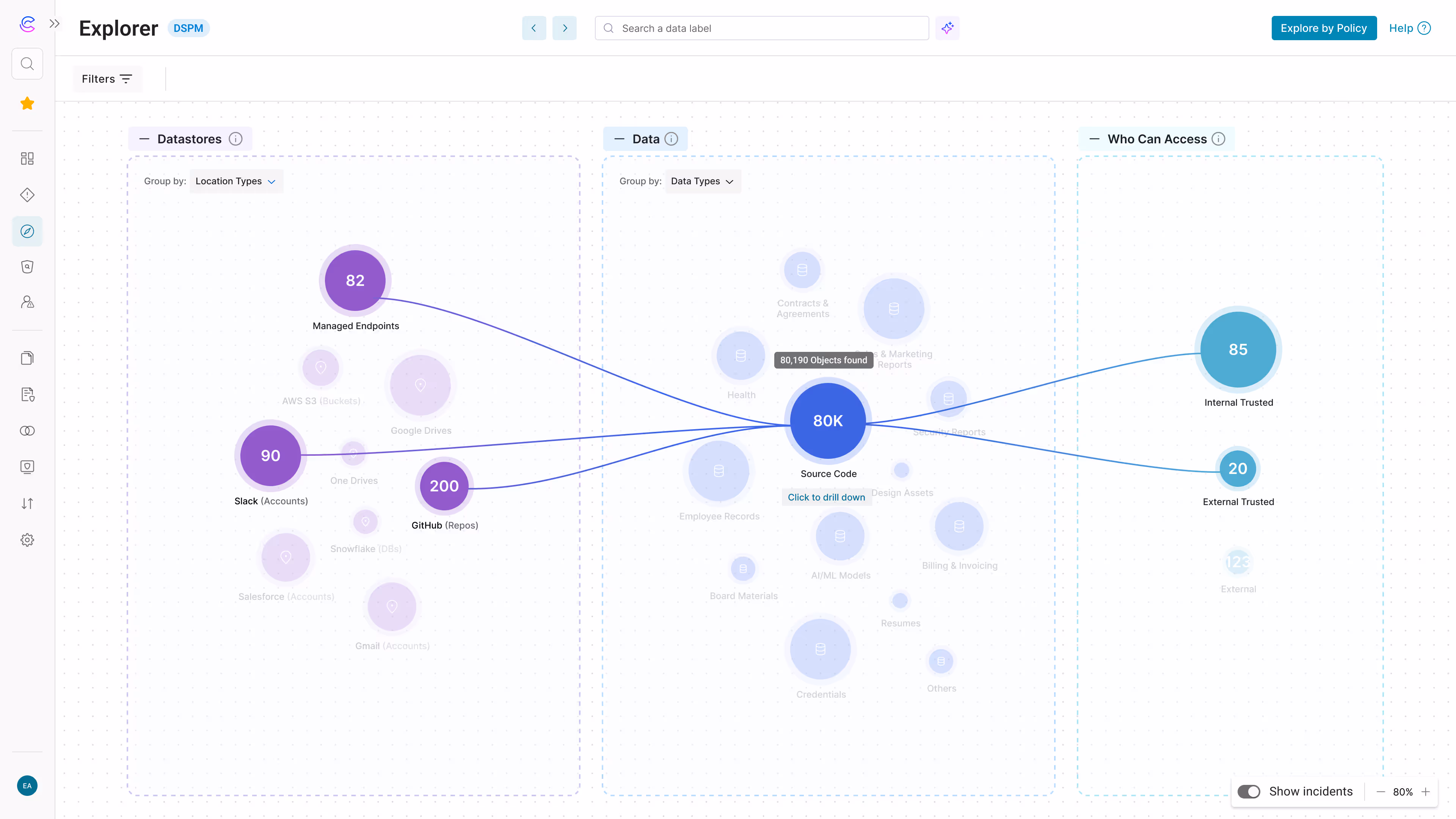Open the dashboard grid icon in sidebar
This screenshot has width=1456, height=819.
pyautogui.click(x=27, y=158)
